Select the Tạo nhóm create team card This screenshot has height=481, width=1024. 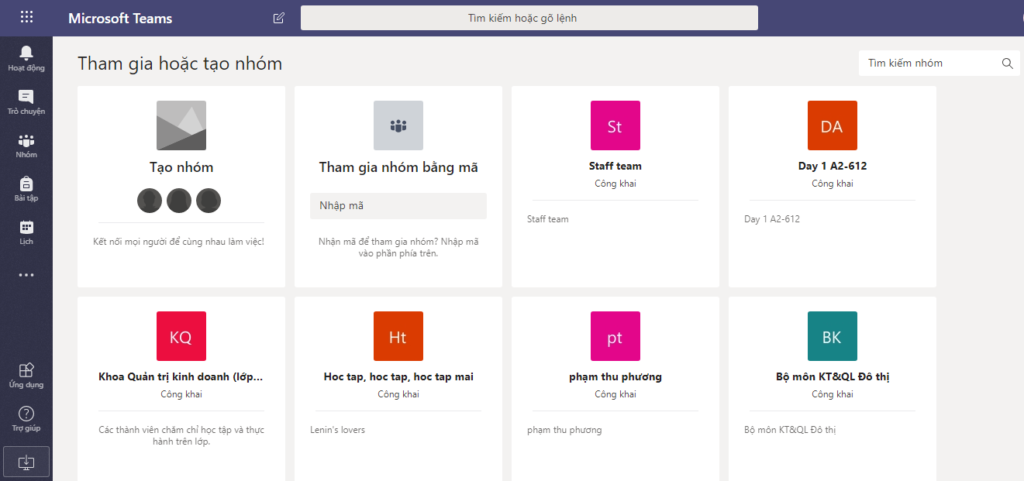click(x=181, y=167)
